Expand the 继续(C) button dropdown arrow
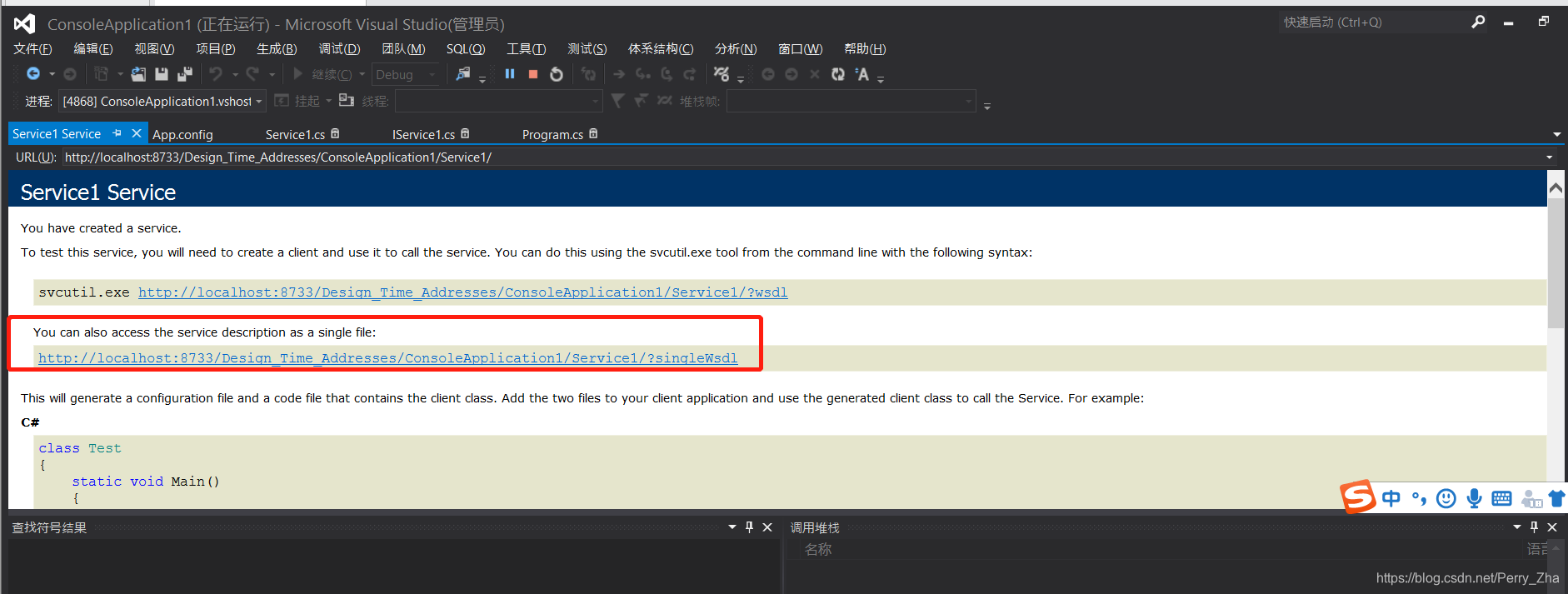 pyautogui.click(x=362, y=74)
